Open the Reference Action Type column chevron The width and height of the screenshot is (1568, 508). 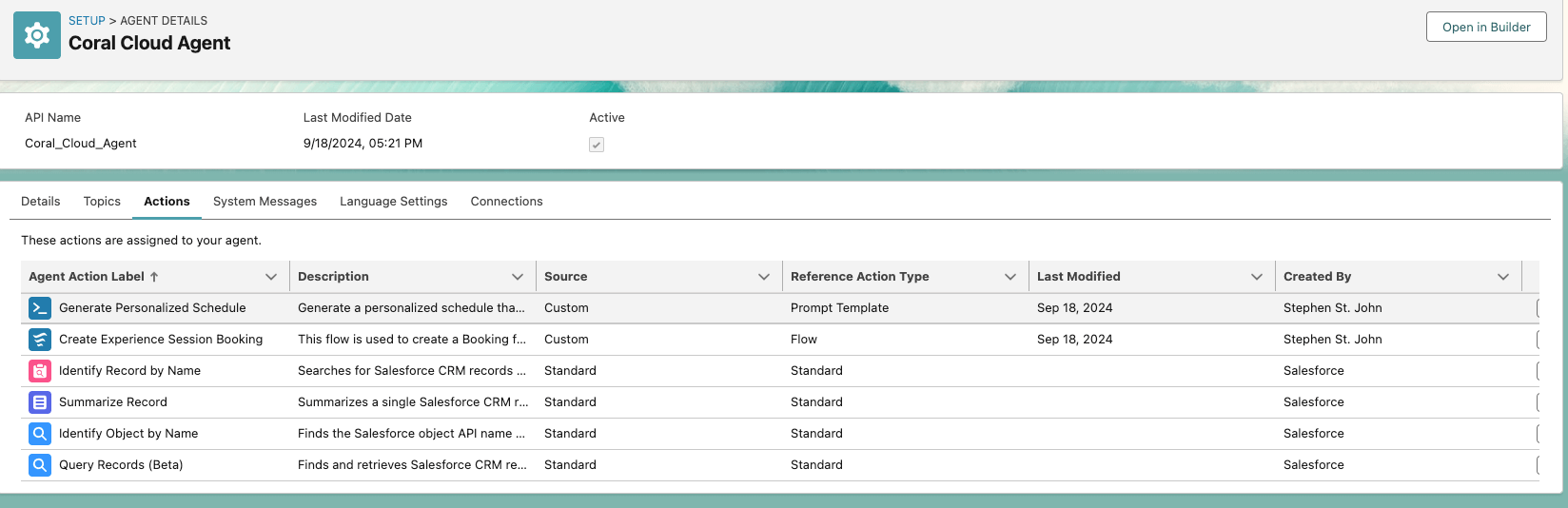point(1010,277)
